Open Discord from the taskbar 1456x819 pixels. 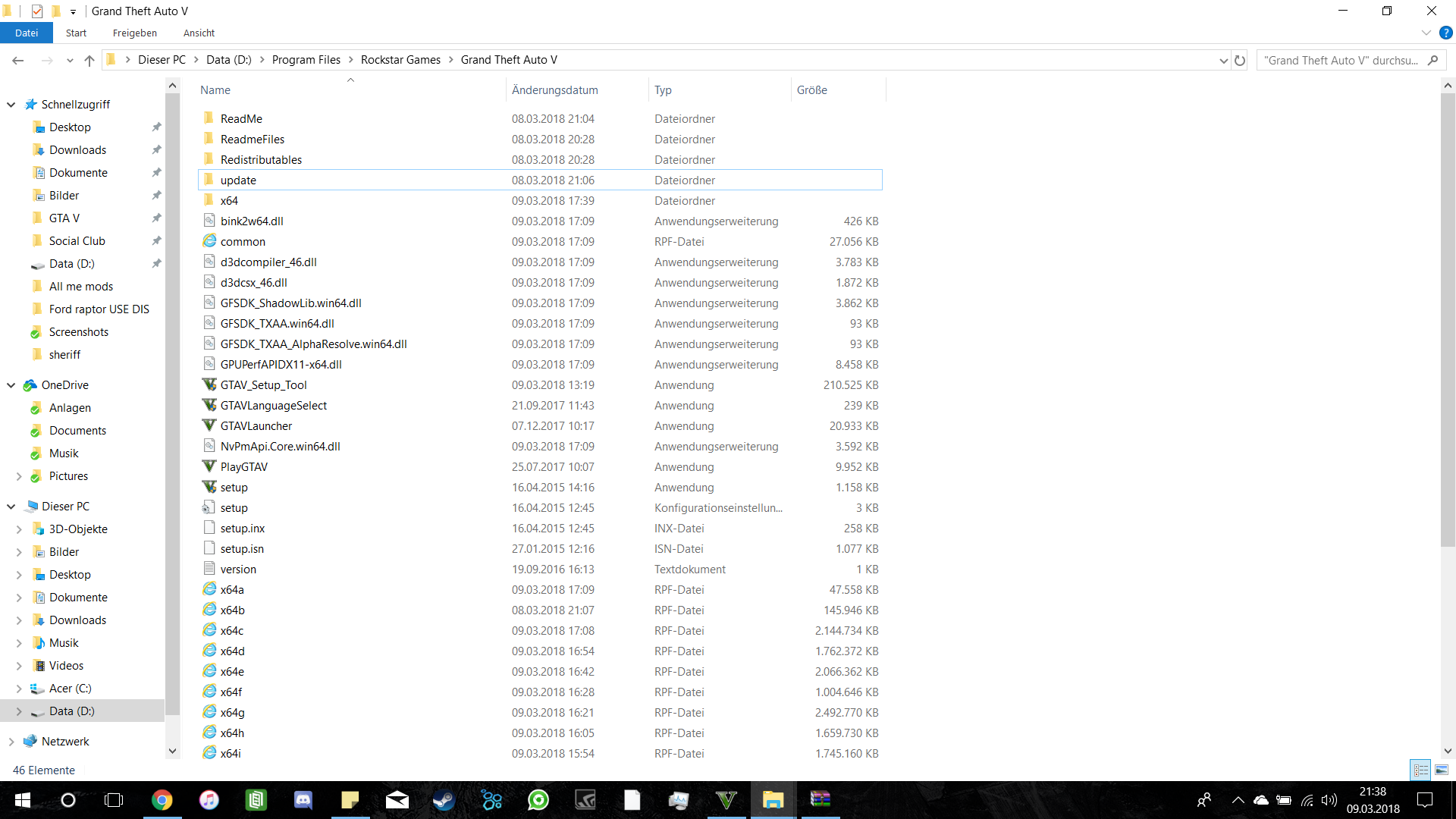[303, 799]
